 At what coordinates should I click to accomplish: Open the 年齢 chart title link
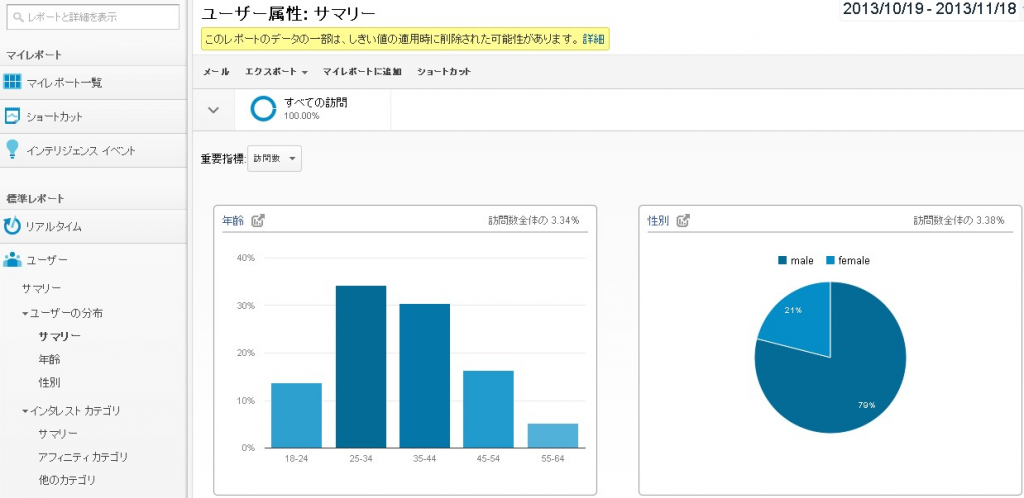coord(233,221)
